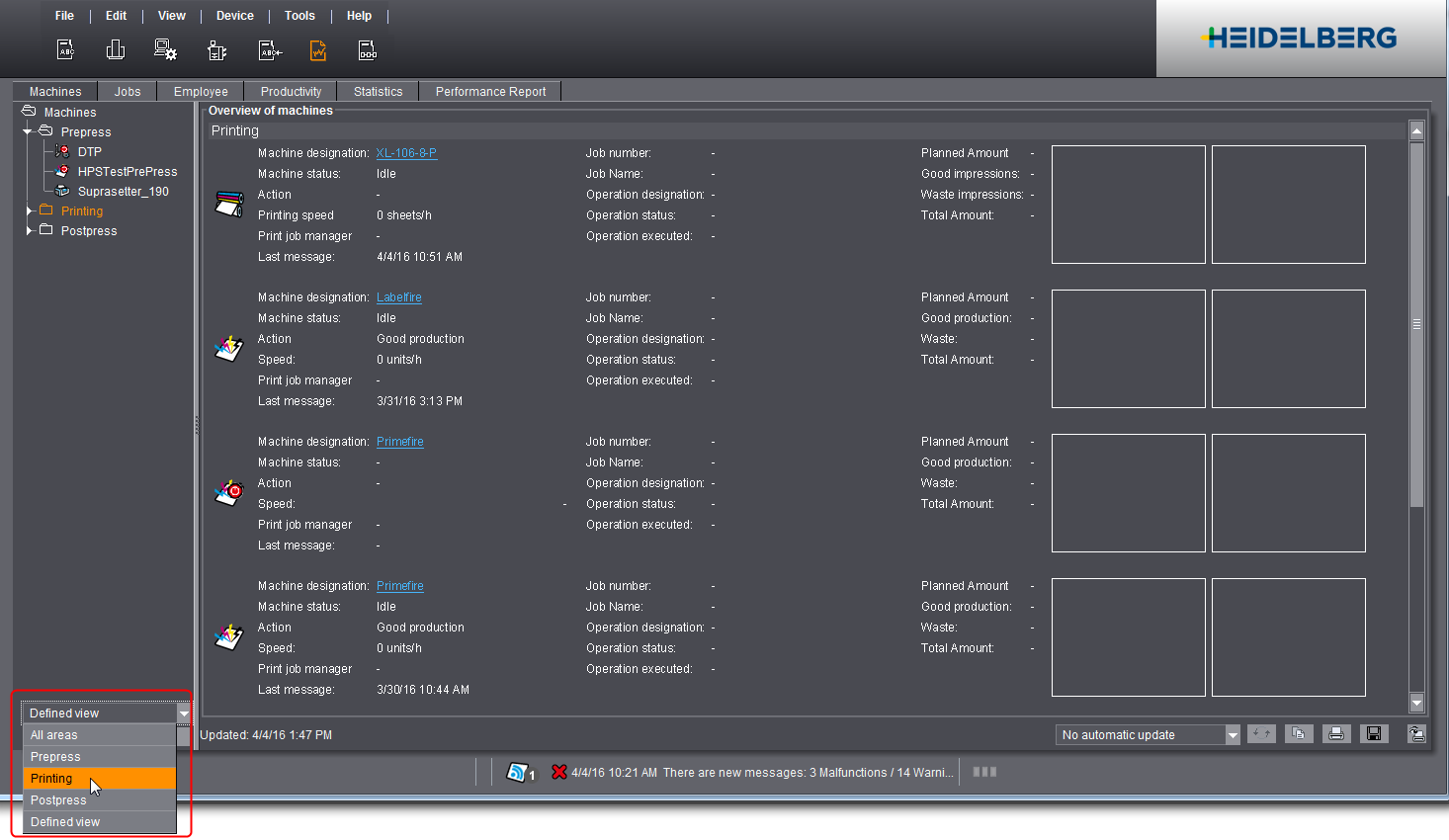
Task: Click the copy icon in bottom toolbar
Action: (x=1299, y=733)
